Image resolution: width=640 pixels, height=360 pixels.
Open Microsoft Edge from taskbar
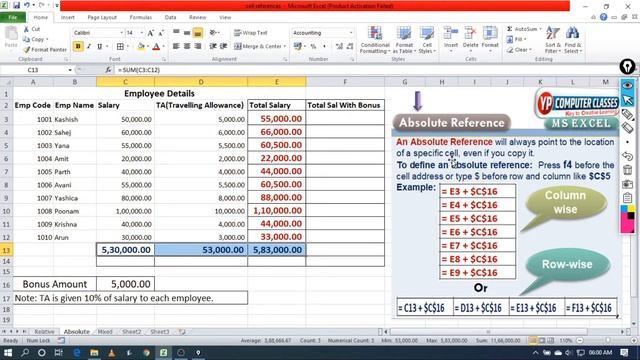(x=77, y=353)
